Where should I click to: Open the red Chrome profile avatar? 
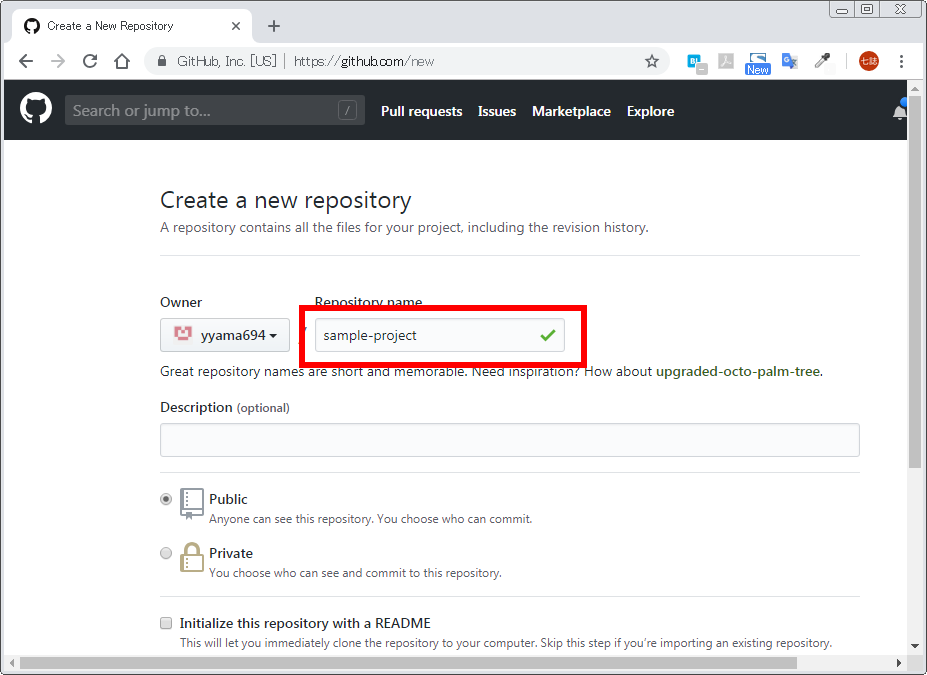(x=868, y=61)
